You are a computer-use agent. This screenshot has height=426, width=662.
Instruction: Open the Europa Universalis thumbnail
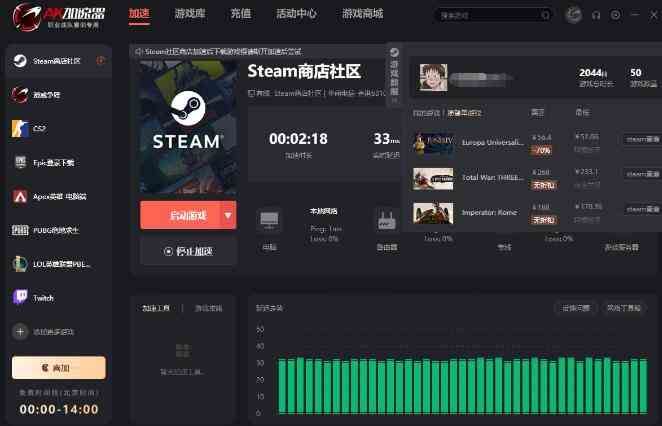click(x=433, y=144)
